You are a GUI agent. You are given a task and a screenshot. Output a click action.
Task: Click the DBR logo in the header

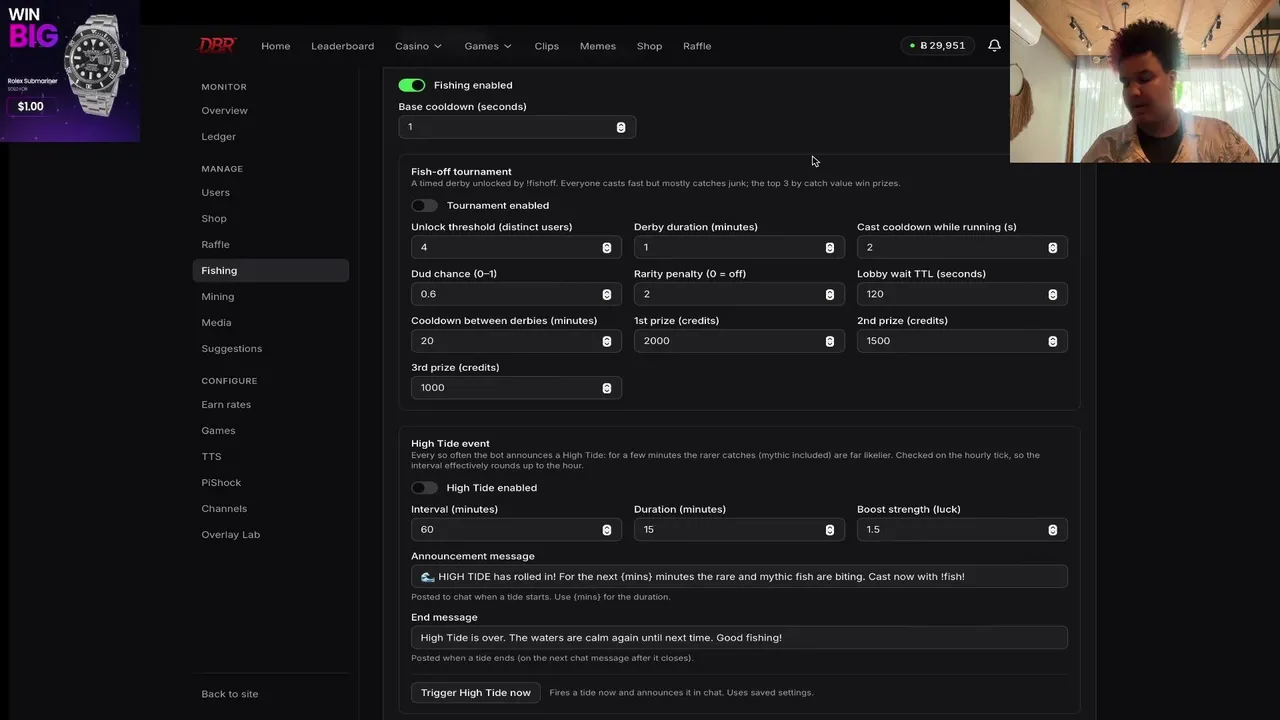coord(216,45)
